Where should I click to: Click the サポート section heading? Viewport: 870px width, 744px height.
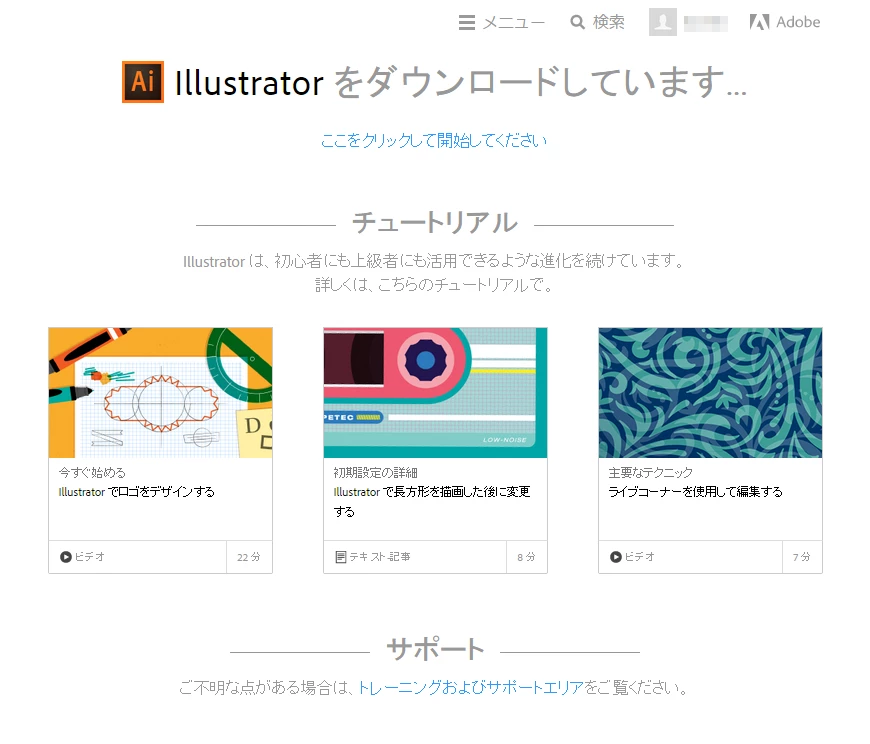coord(435,649)
